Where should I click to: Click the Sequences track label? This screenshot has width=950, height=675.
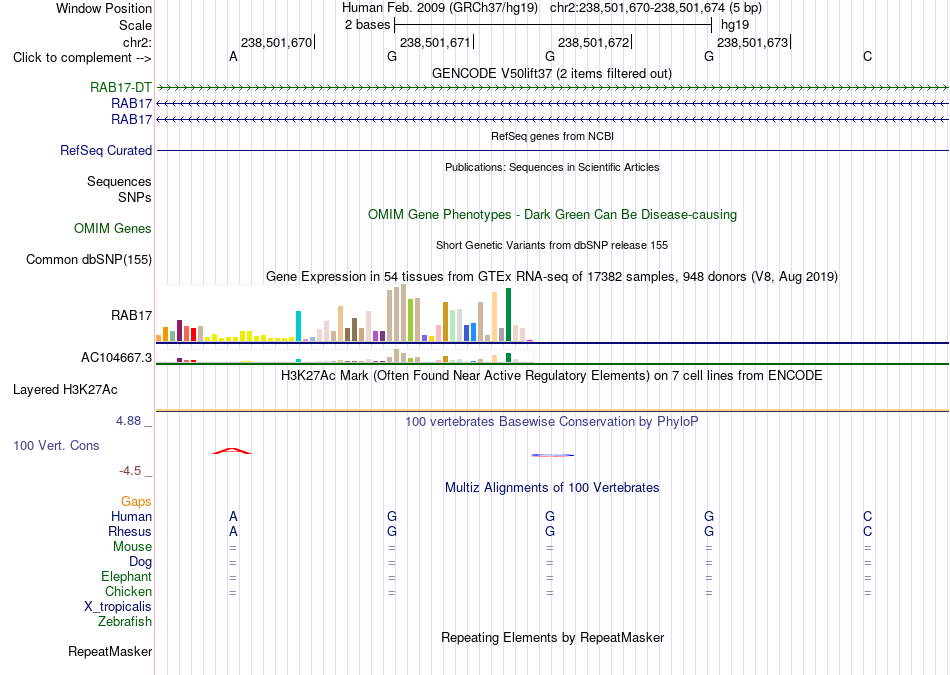click(x=119, y=182)
